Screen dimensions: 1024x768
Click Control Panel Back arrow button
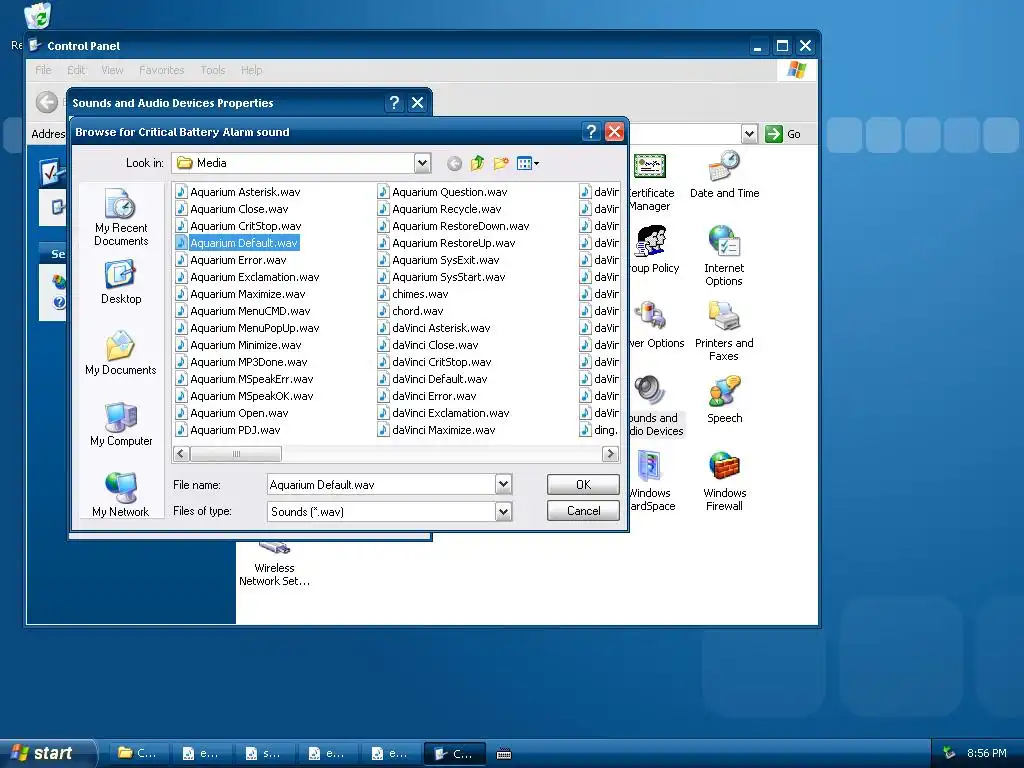pos(46,103)
